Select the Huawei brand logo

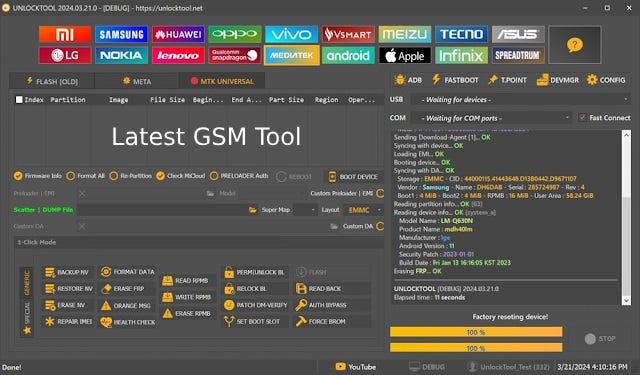pyautogui.click(x=178, y=34)
